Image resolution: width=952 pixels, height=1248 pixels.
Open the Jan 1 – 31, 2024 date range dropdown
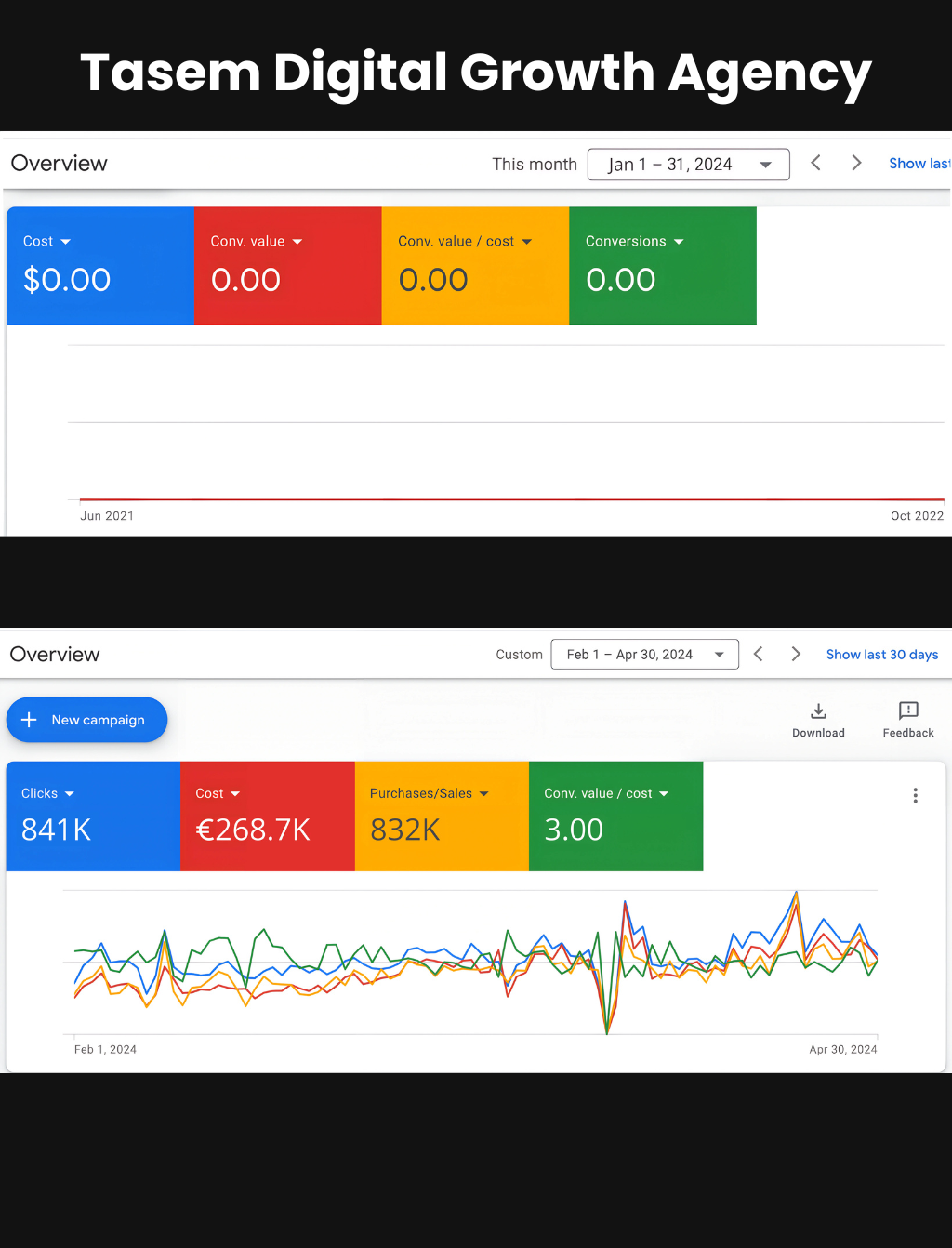(x=689, y=165)
